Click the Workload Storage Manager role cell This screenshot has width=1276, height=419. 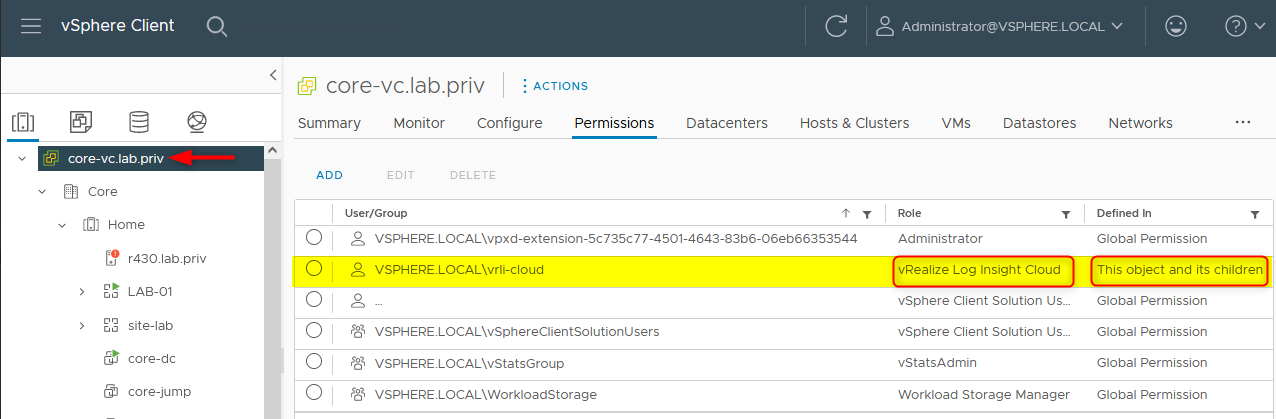(x=984, y=394)
